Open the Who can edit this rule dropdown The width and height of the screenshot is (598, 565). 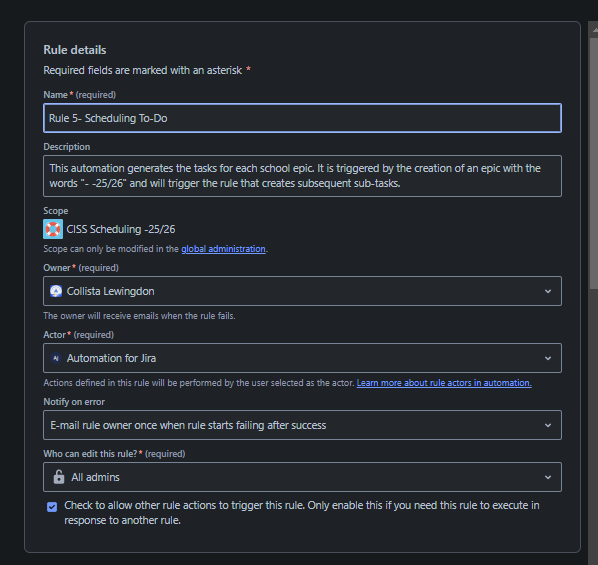coord(302,477)
